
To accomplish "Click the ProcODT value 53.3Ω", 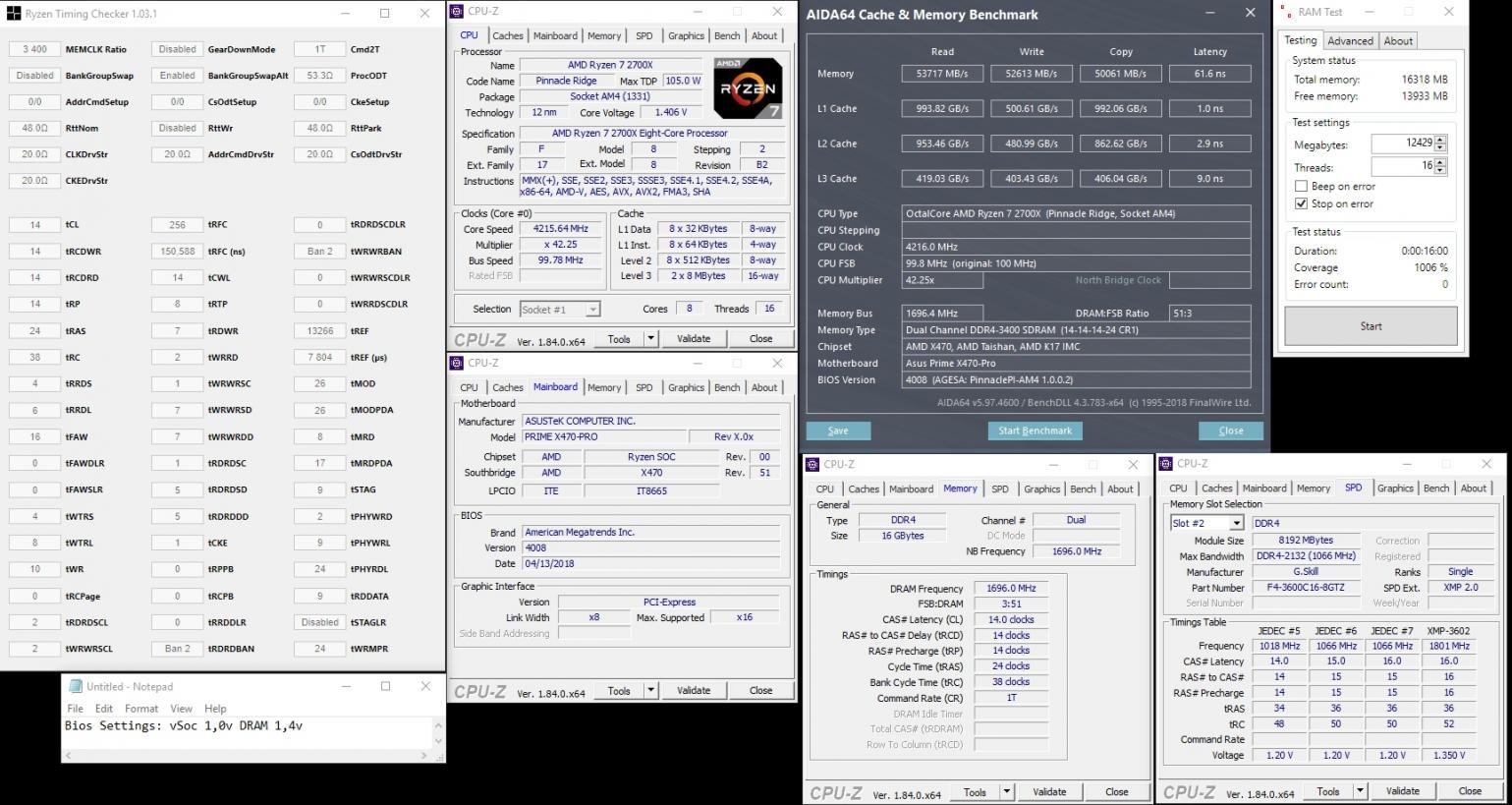I will pos(319,76).
